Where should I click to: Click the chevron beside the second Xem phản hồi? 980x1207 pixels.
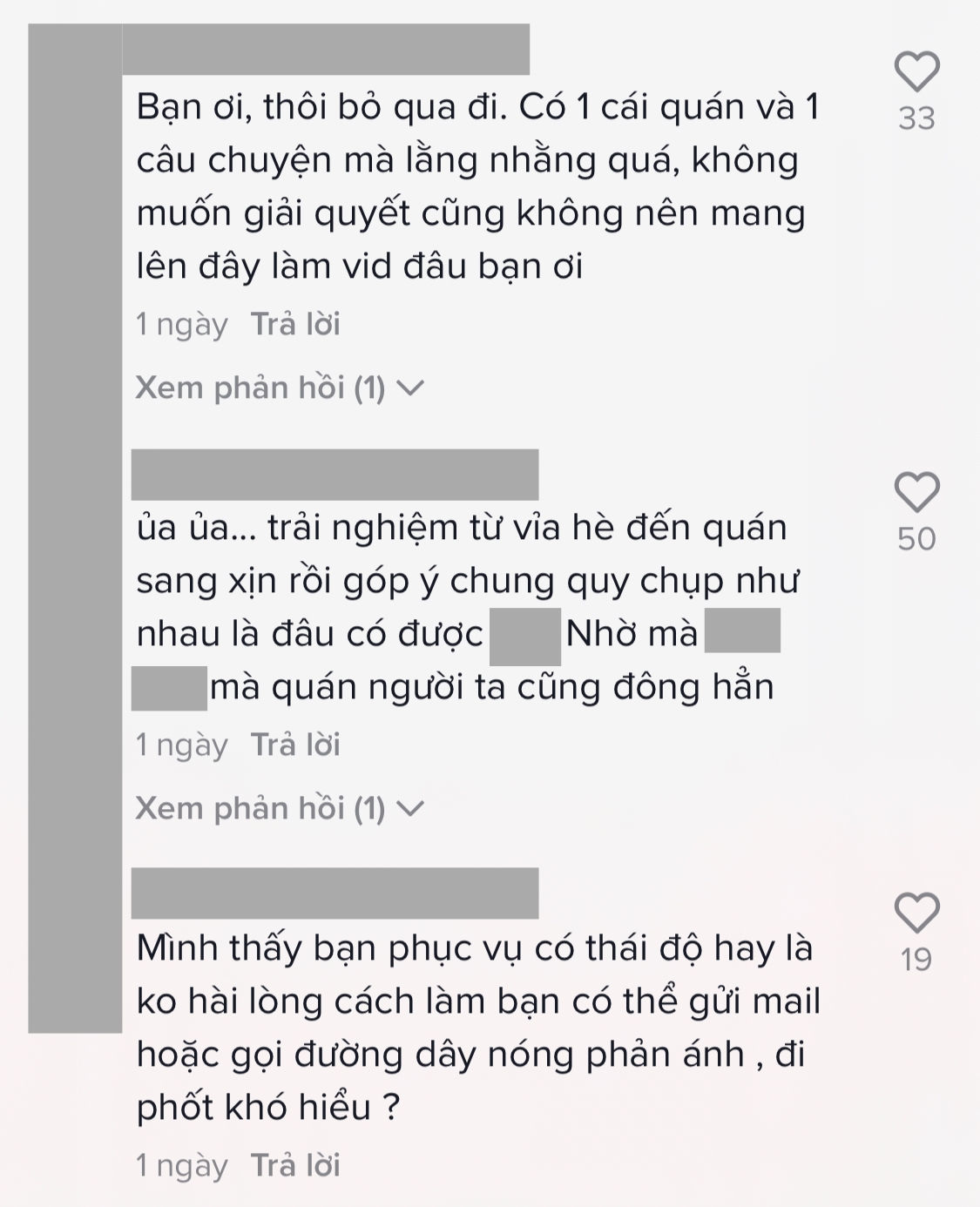(x=410, y=809)
